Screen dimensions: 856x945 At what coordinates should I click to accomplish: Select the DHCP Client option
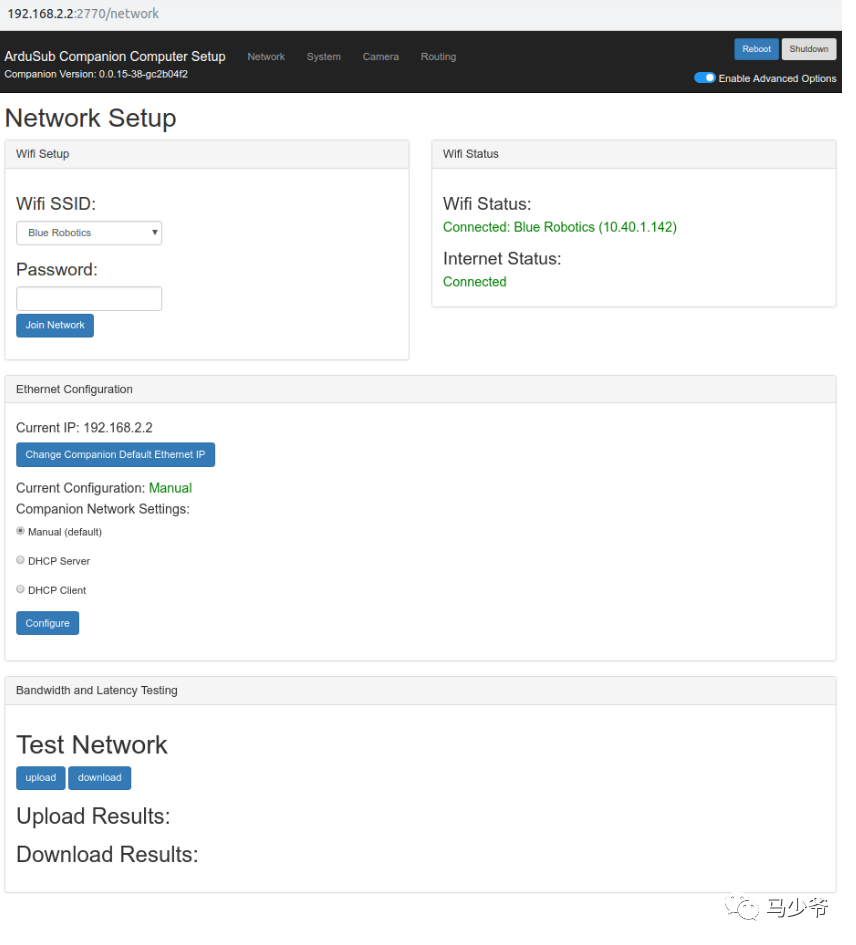(x=21, y=589)
